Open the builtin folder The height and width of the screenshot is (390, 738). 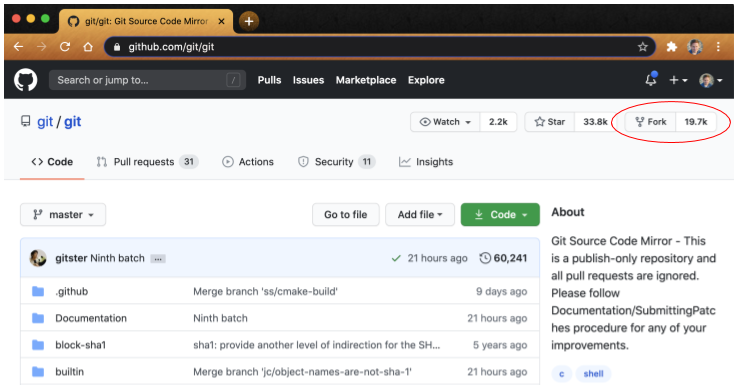pos(70,372)
